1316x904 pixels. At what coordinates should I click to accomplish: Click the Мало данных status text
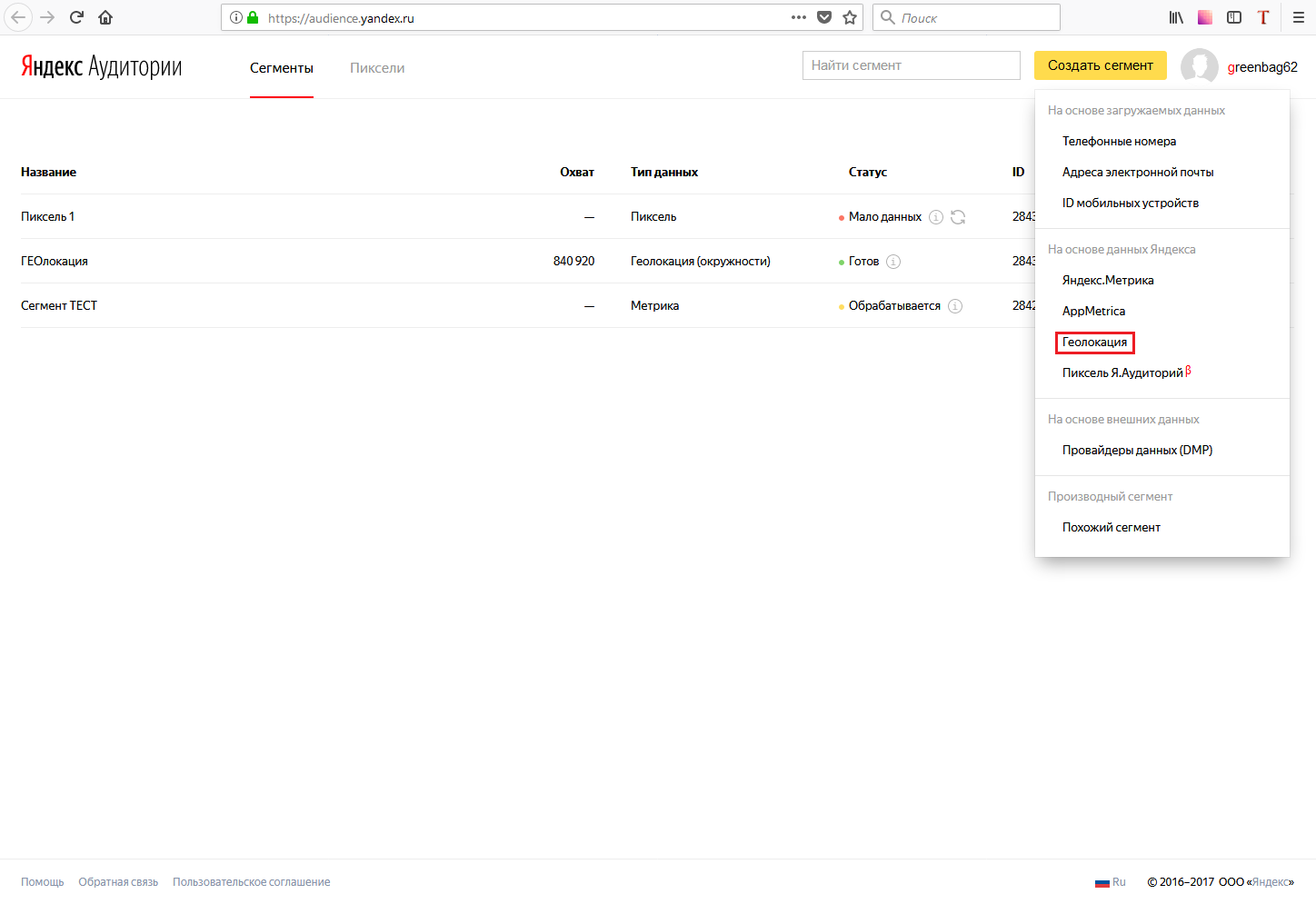point(885,216)
